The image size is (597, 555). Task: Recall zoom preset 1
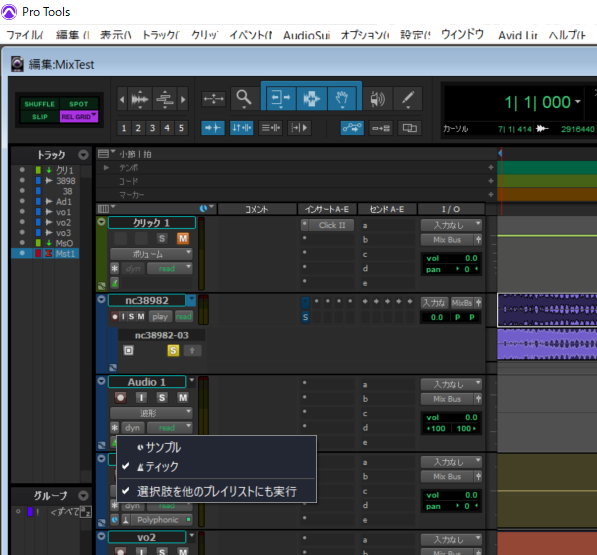click(124, 128)
